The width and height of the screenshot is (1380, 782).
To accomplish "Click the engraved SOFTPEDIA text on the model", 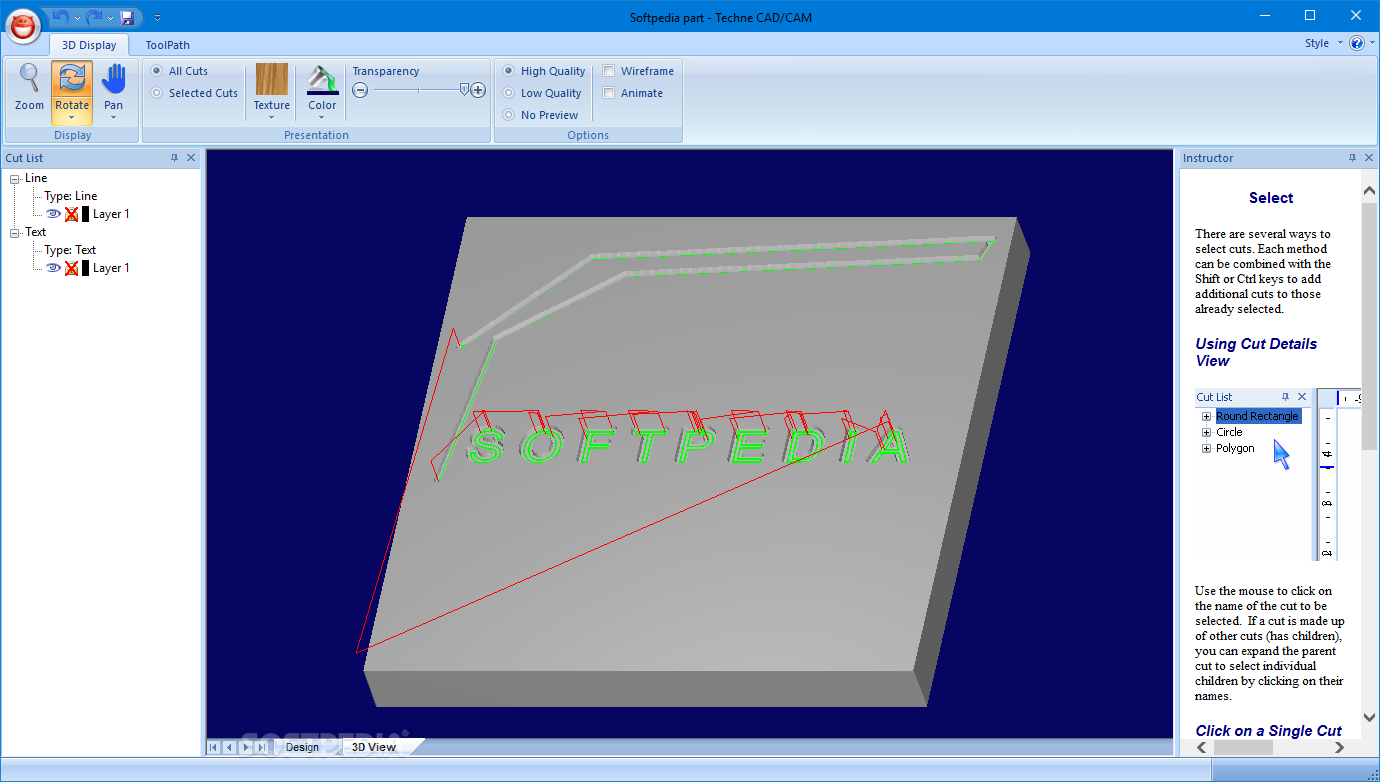I will (x=688, y=446).
